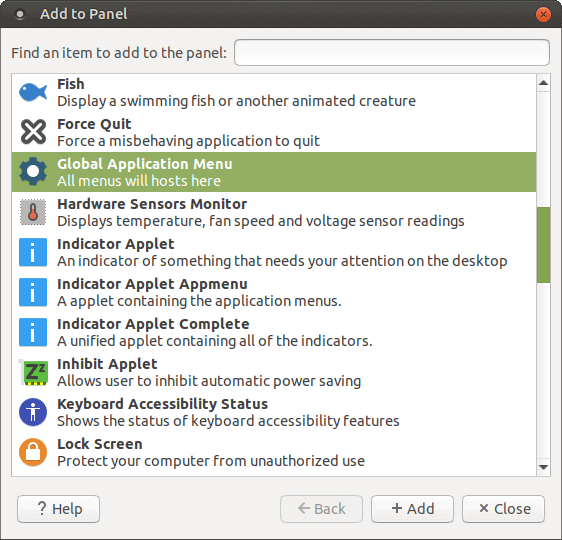Click the Force Quit X icon

coord(33,132)
